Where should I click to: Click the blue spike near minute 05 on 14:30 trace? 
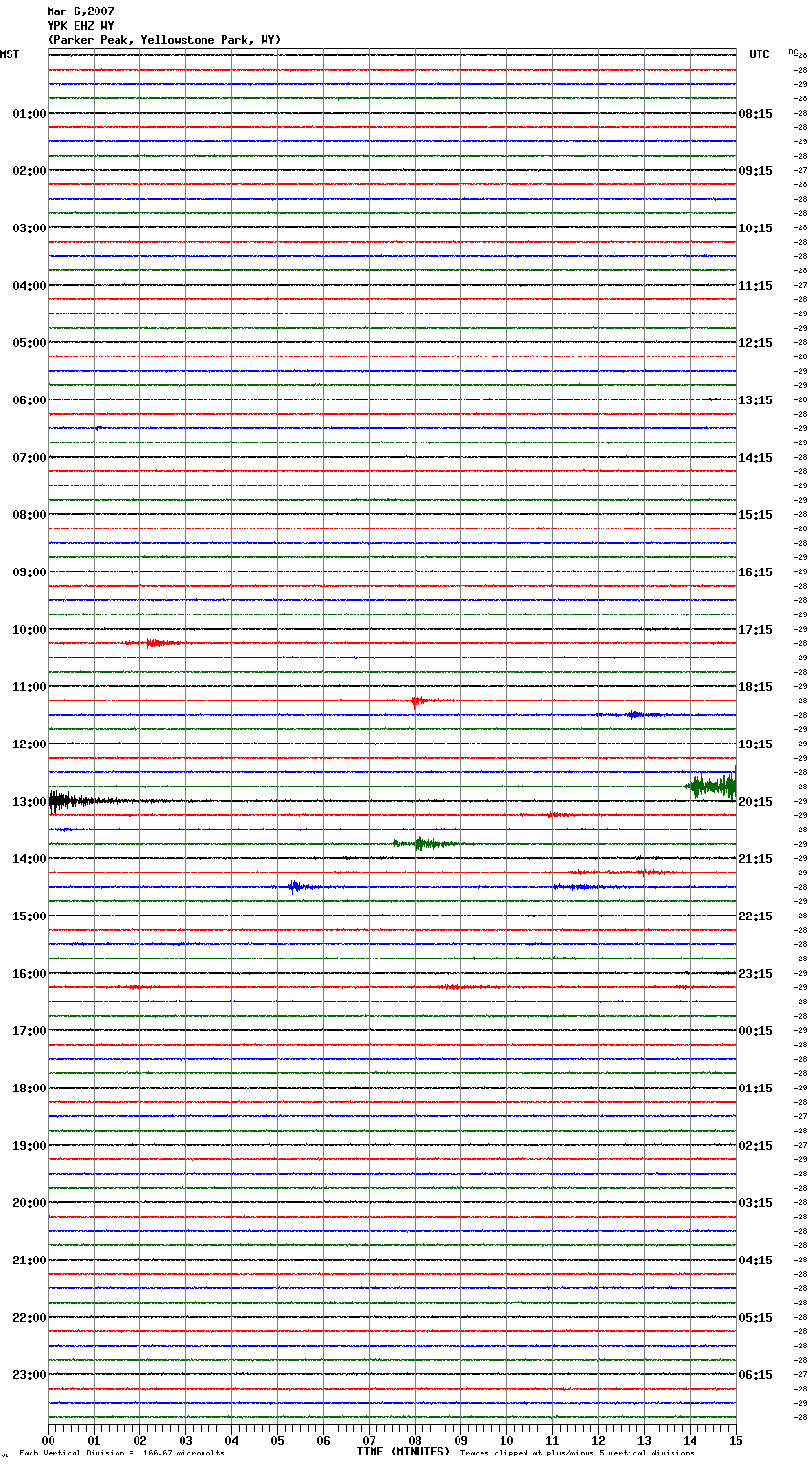pyautogui.click(x=296, y=887)
